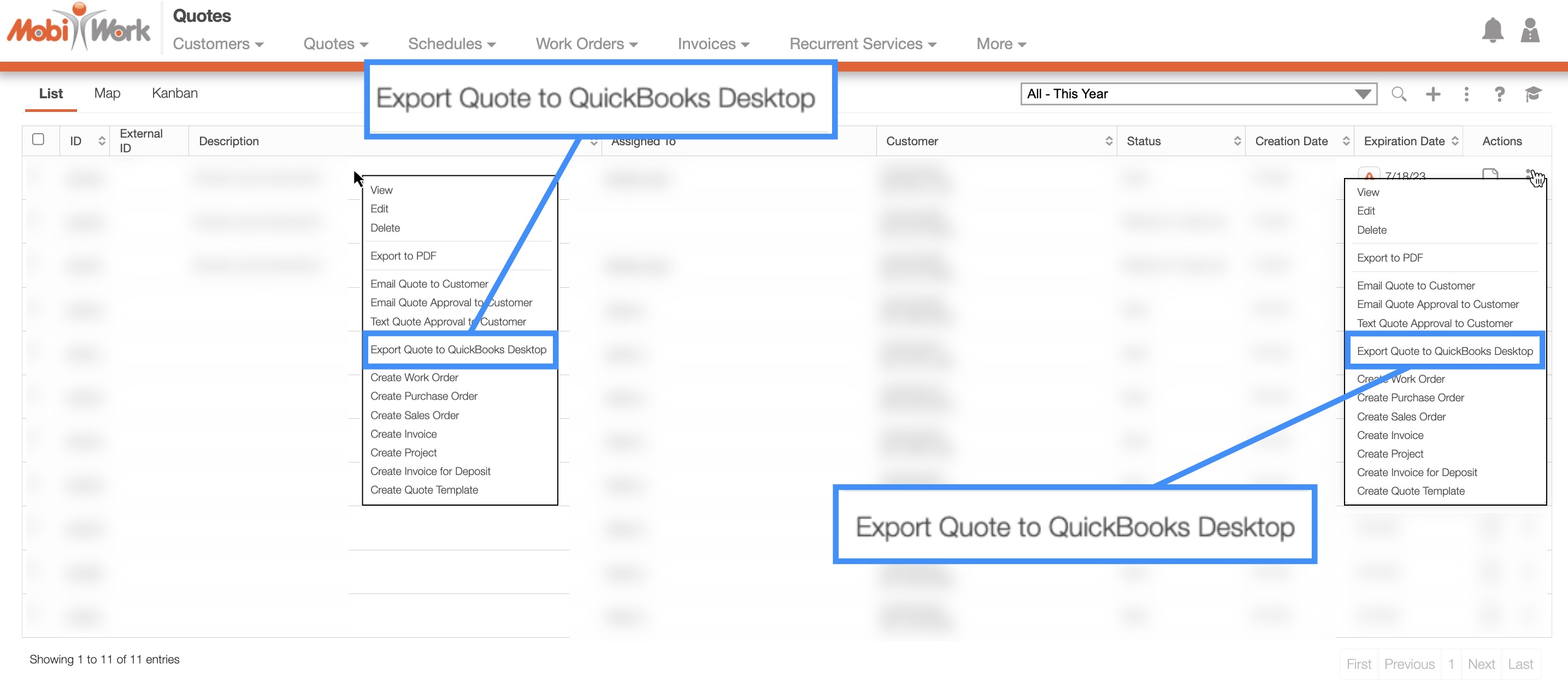Viewport: 1568px width, 700px height.
Task: Open the vertical three-dot options menu
Action: (1466, 94)
